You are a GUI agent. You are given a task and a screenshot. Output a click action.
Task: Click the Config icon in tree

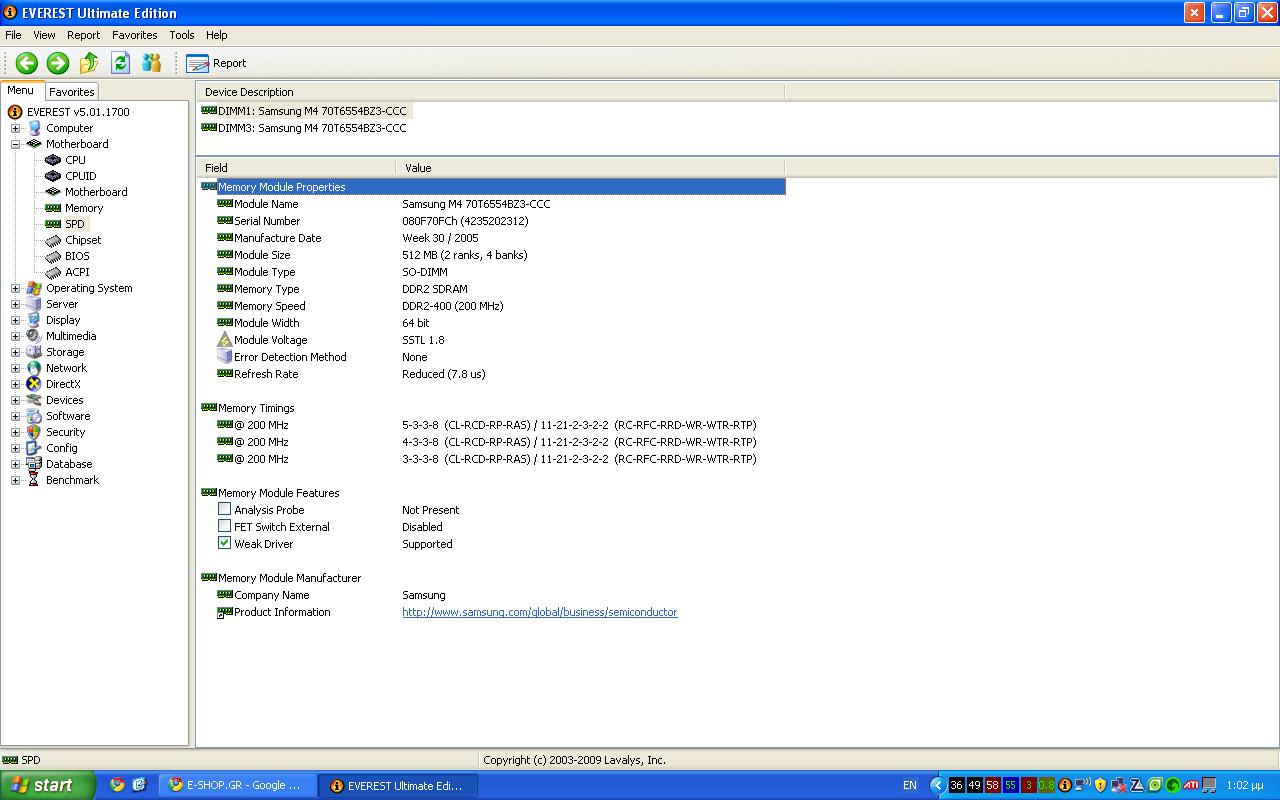coord(34,448)
